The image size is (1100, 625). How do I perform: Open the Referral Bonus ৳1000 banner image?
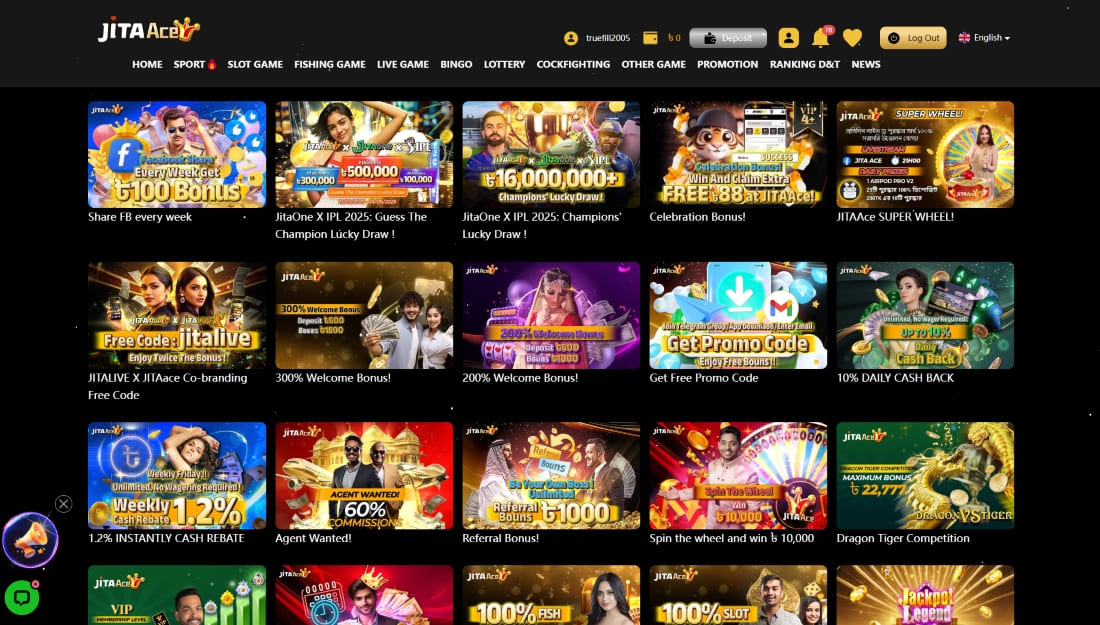551,476
